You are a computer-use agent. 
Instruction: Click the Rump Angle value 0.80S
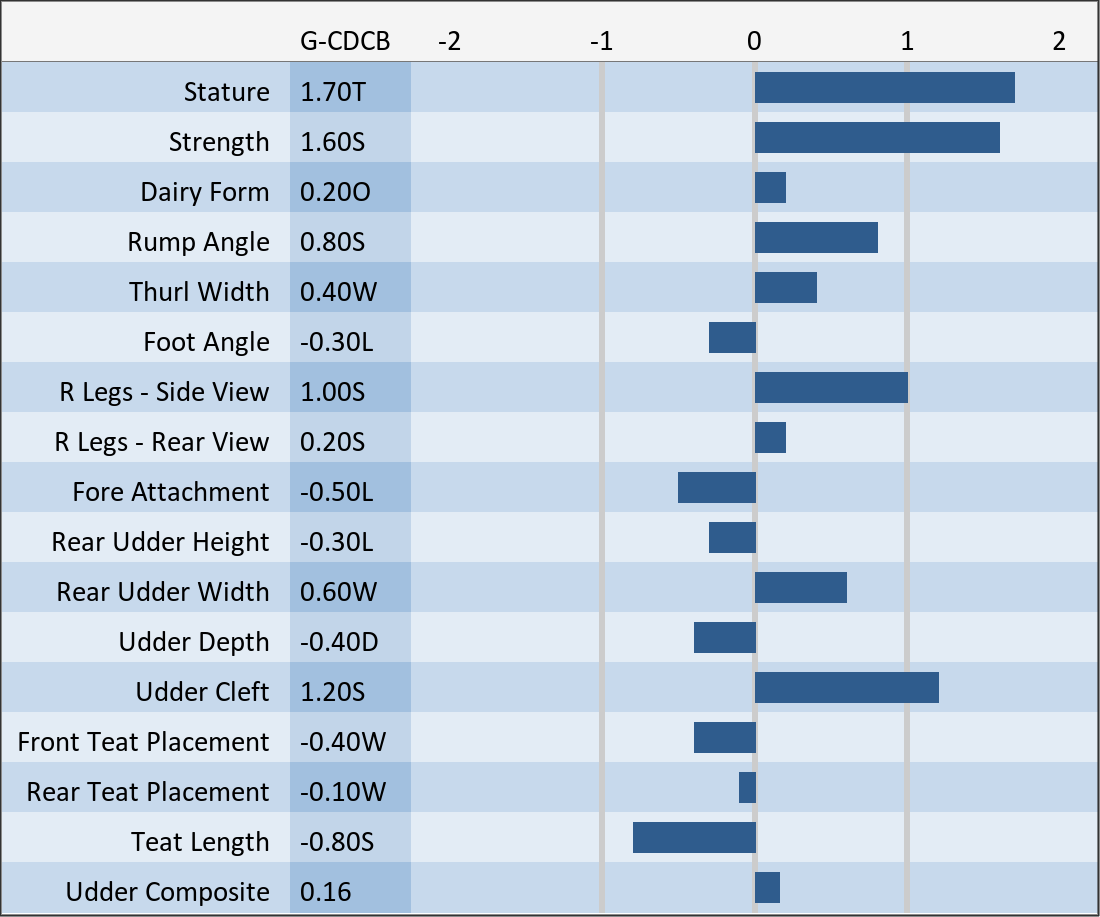coord(333,242)
